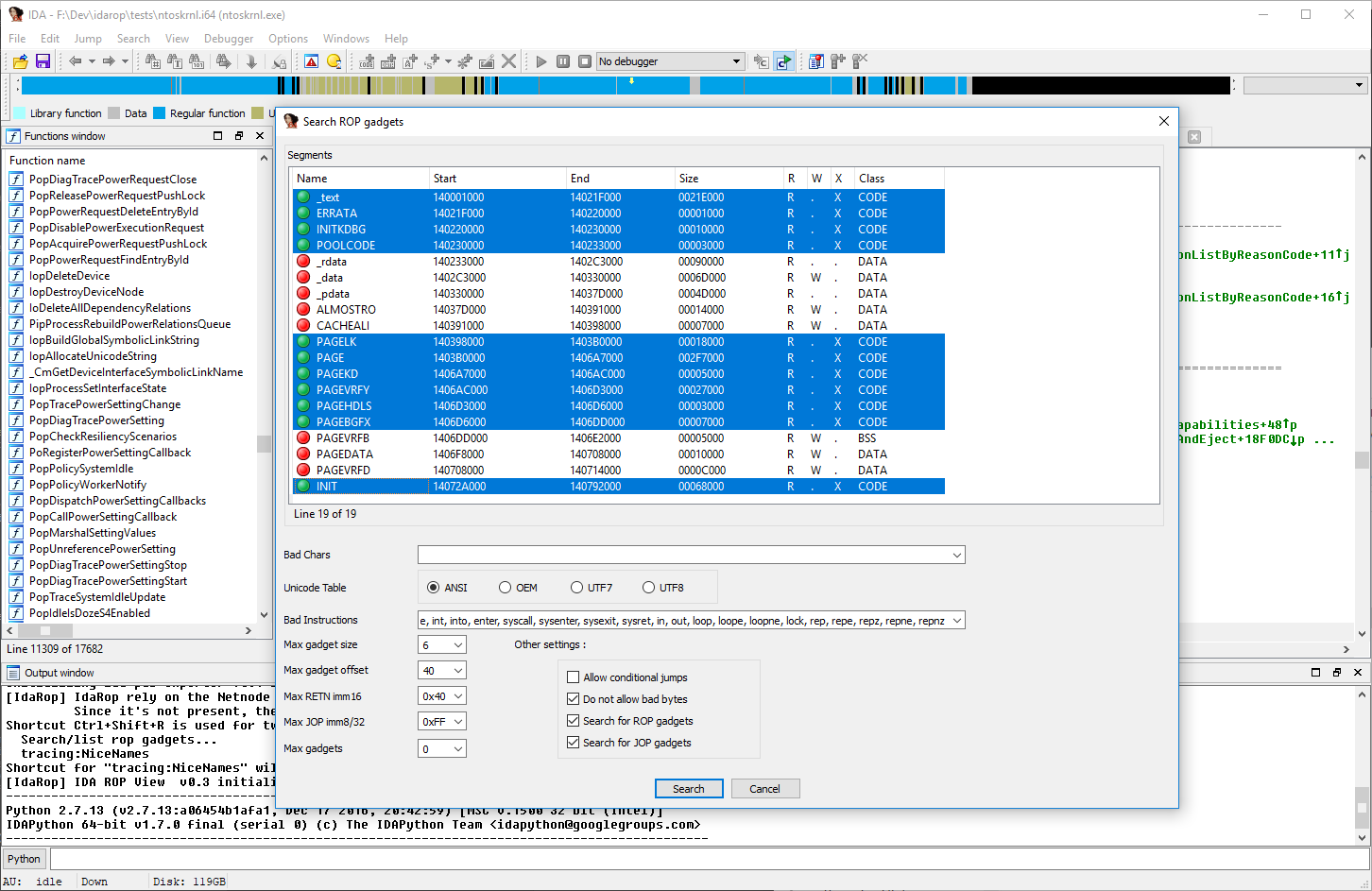Click the Python command input field
Image resolution: width=1372 pixels, height=891 pixels.
click(708, 859)
